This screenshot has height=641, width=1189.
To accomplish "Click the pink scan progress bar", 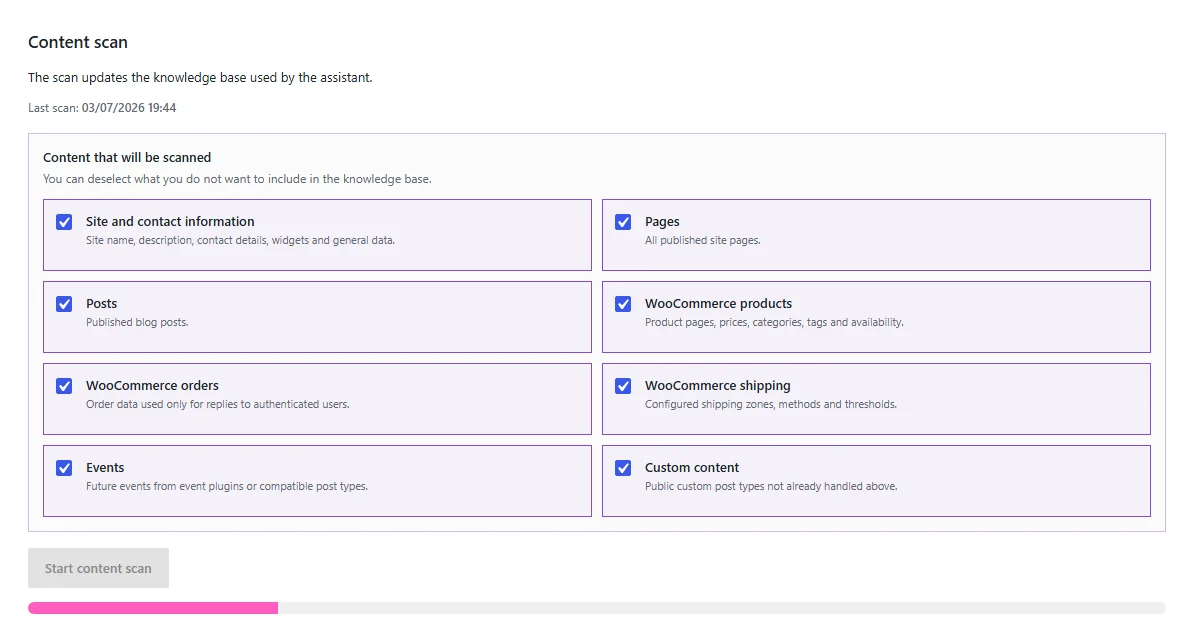I will pos(153,608).
